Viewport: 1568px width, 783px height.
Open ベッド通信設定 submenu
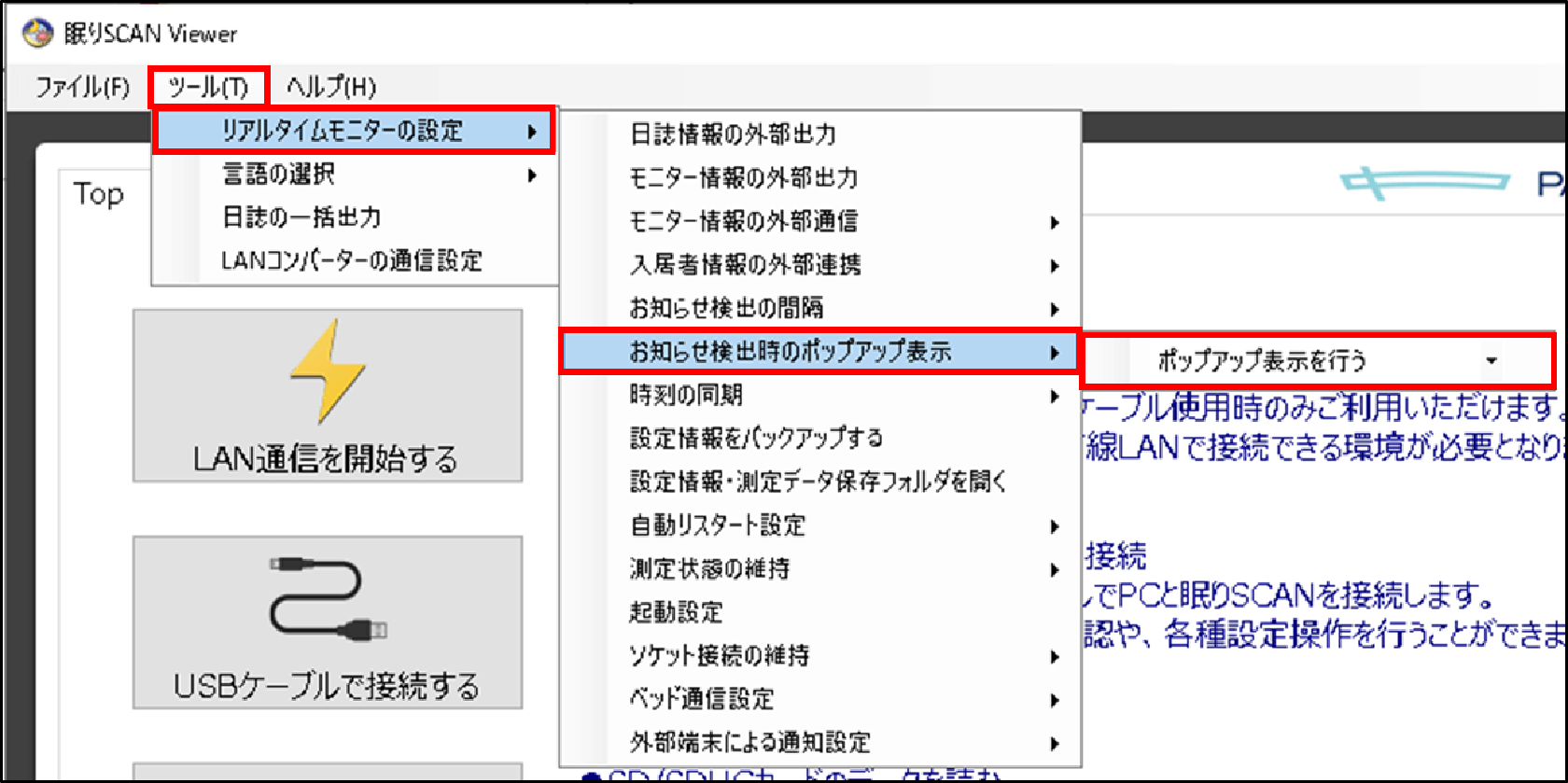point(819,699)
